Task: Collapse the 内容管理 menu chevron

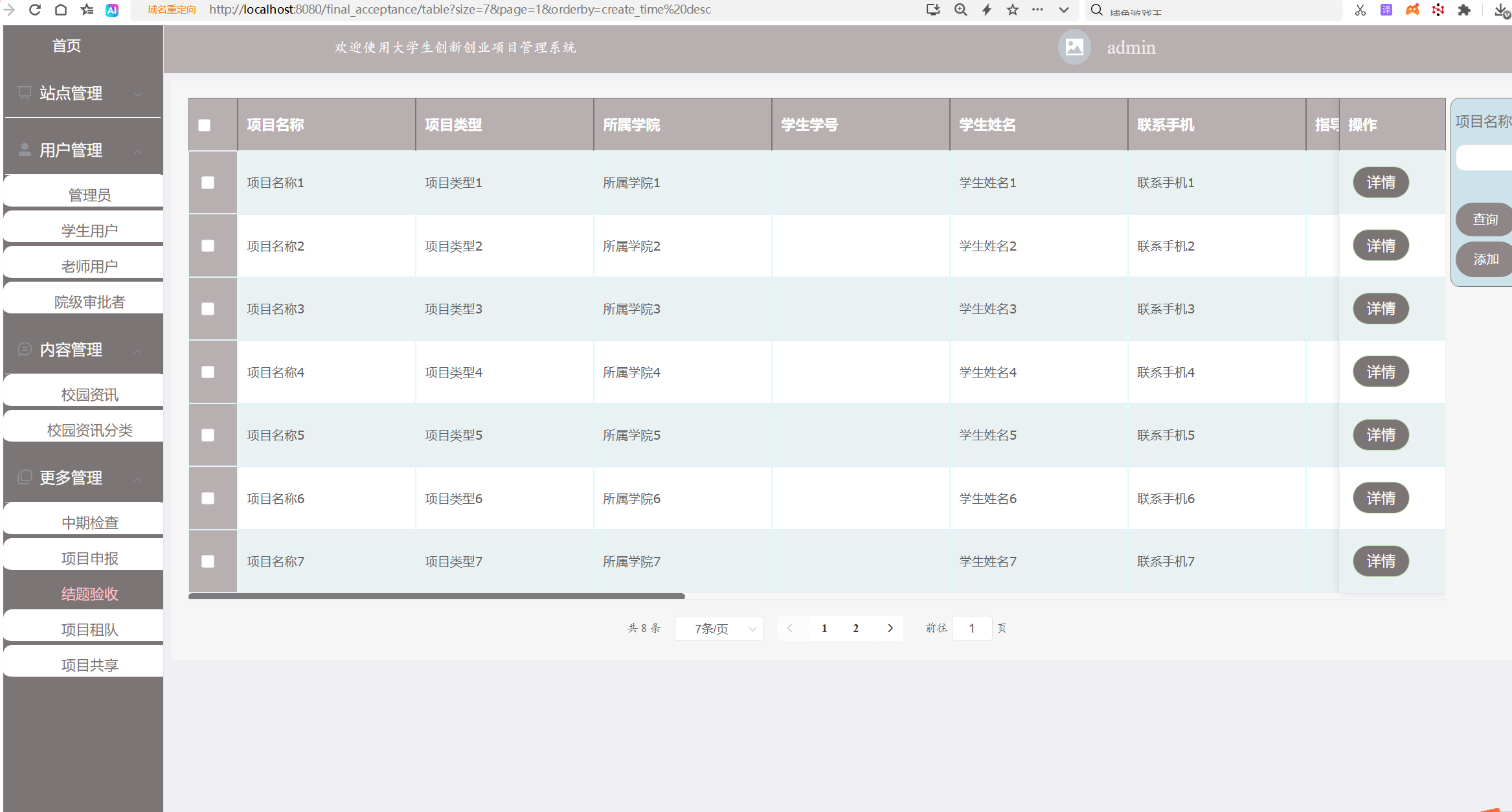Action: coord(138,351)
